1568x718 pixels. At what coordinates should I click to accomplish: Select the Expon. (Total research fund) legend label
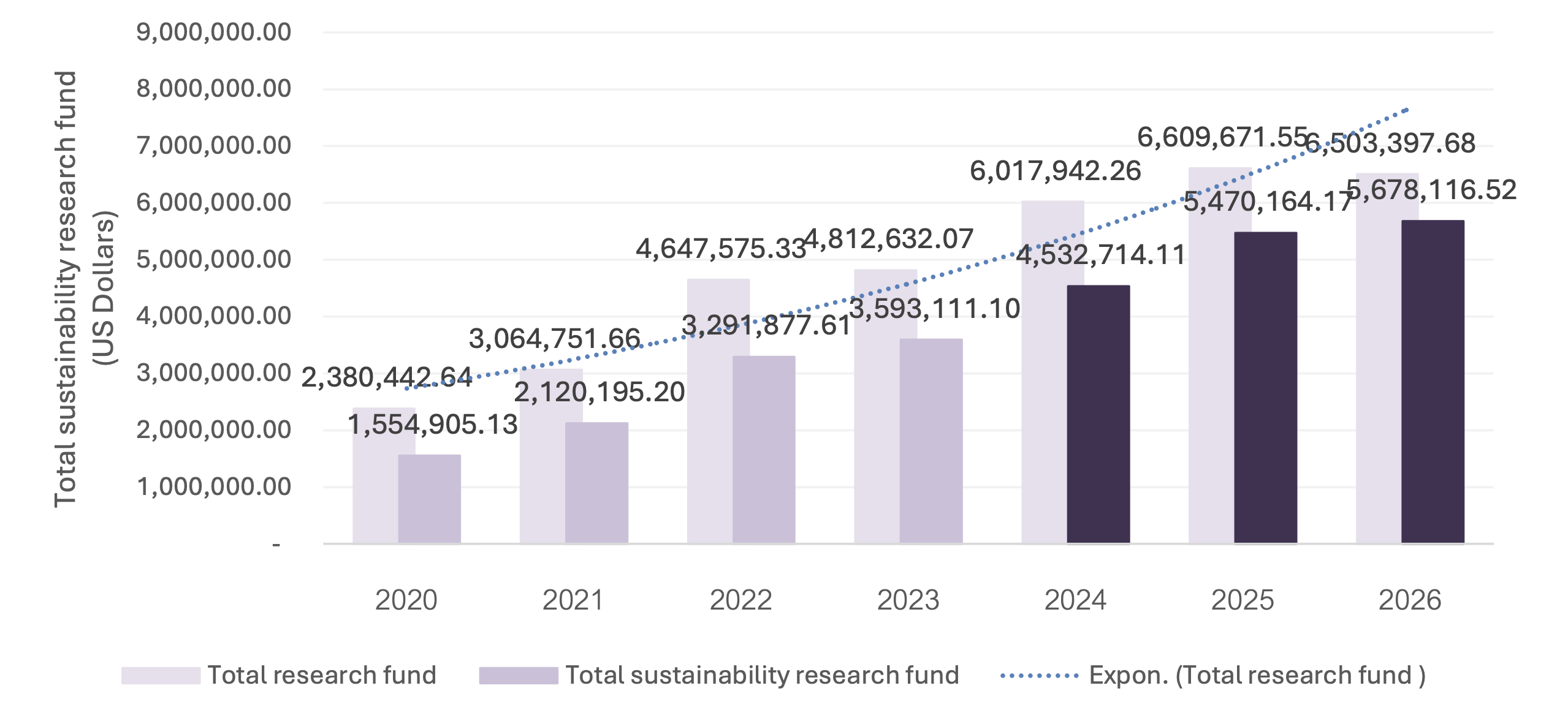(x=1257, y=676)
